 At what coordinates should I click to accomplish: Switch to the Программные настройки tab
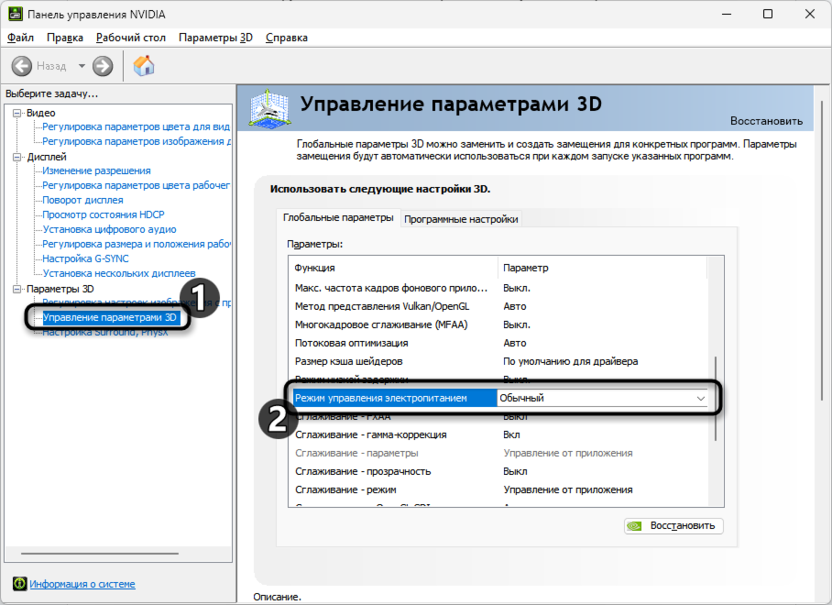pos(460,219)
